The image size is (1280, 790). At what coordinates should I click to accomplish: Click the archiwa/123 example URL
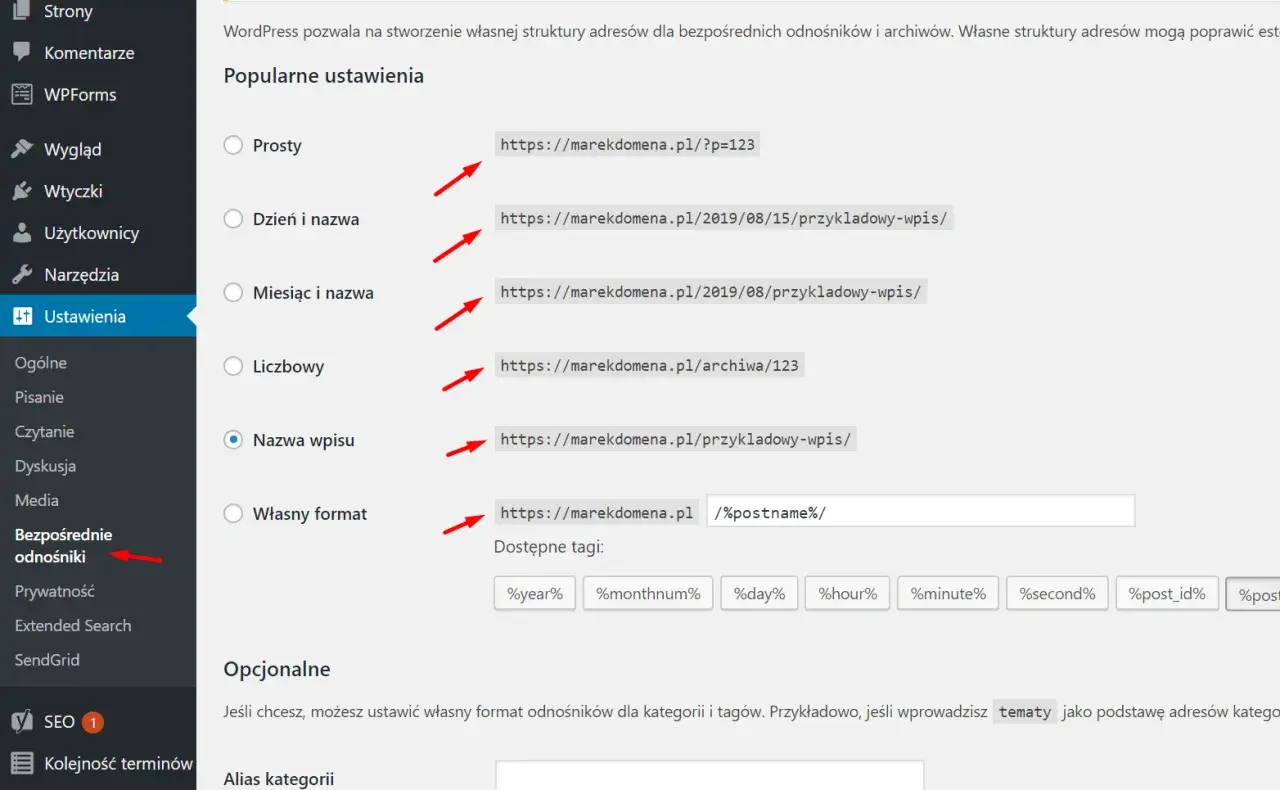pyautogui.click(x=650, y=366)
